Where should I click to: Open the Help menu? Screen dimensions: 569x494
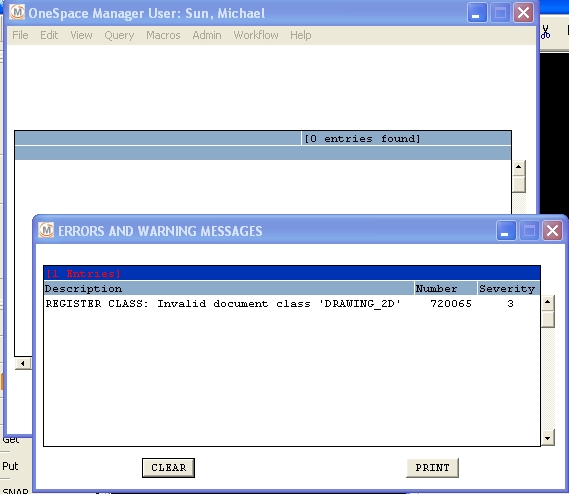[300, 35]
